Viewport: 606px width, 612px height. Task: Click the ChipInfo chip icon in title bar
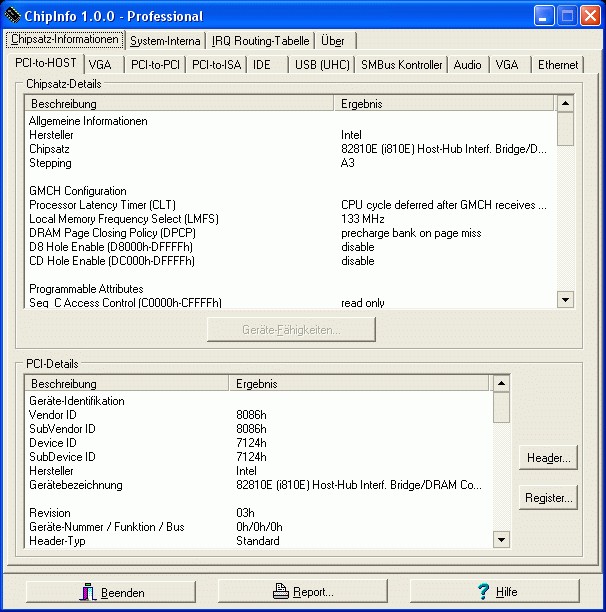(x=12, y=16)
